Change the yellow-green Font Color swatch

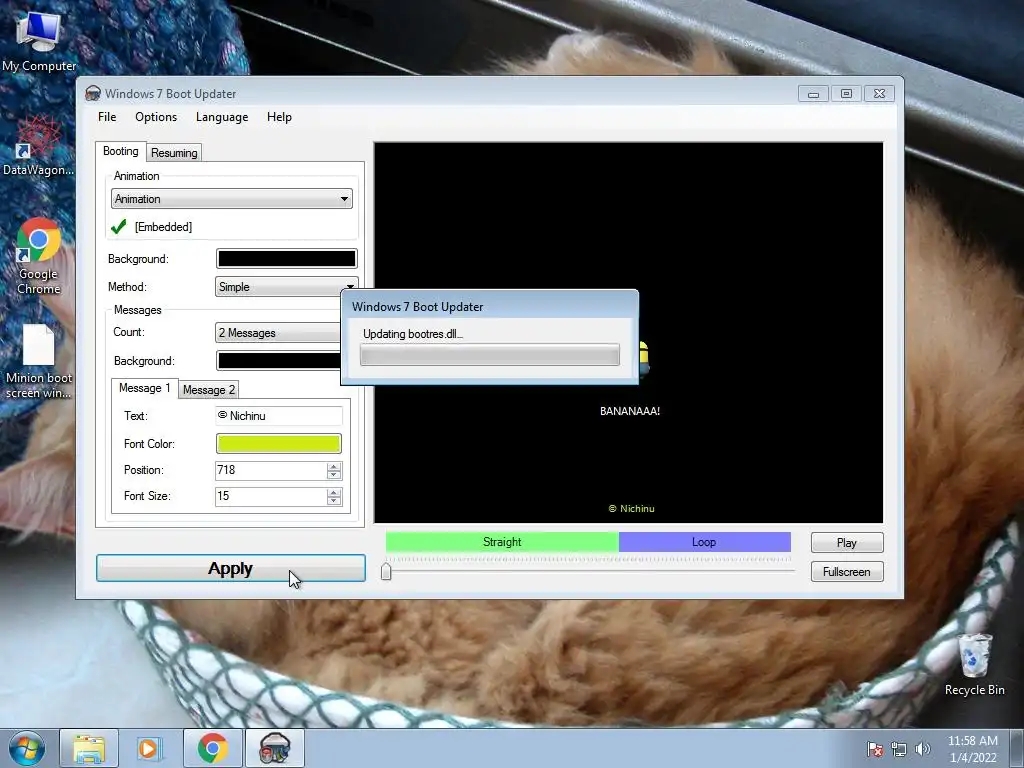click(278, 443)
